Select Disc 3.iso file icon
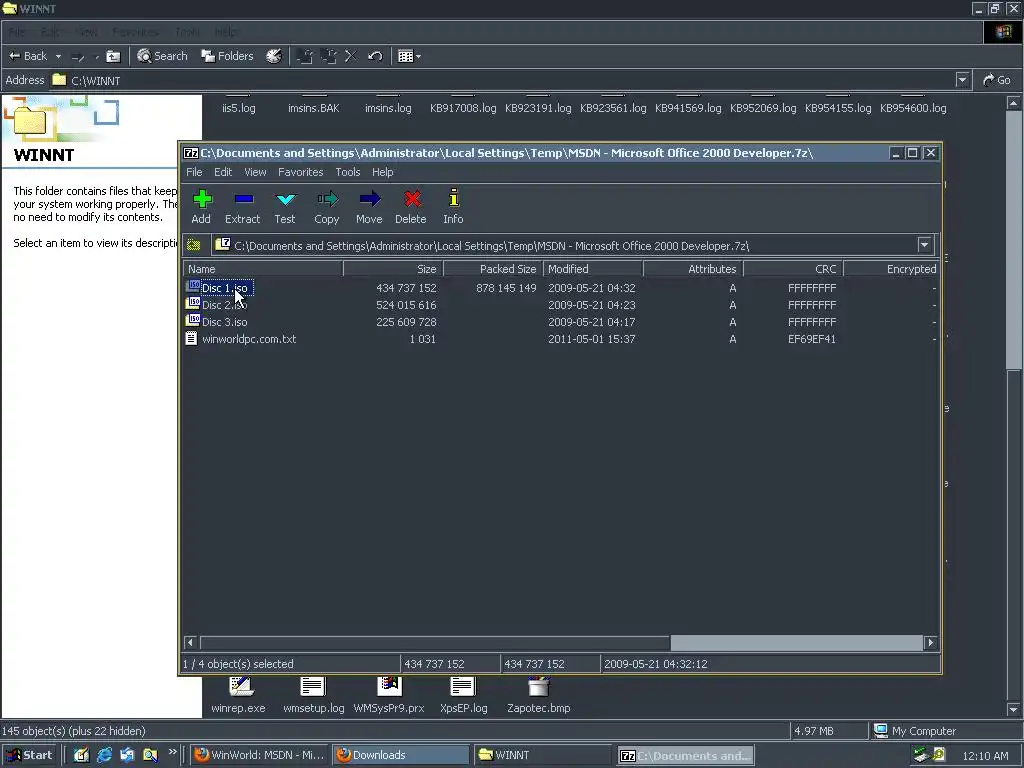The height and width of the screenshot is (768, 1024). coord(193,321)
